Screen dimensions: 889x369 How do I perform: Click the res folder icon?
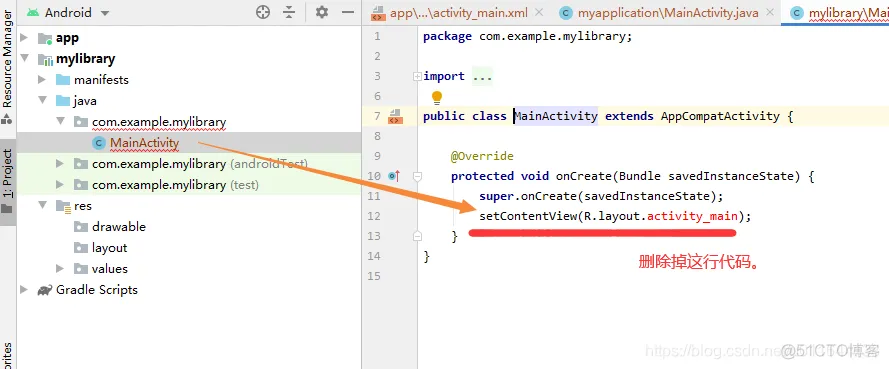point(63,206)
